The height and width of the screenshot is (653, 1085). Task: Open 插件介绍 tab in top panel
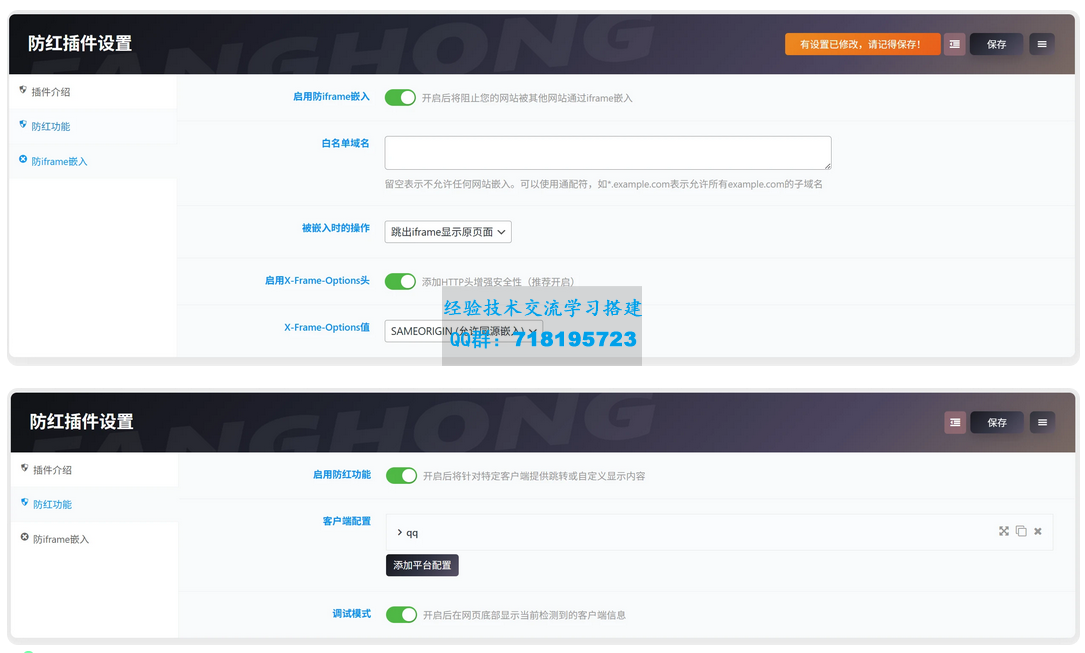click(x=93, y=92)
